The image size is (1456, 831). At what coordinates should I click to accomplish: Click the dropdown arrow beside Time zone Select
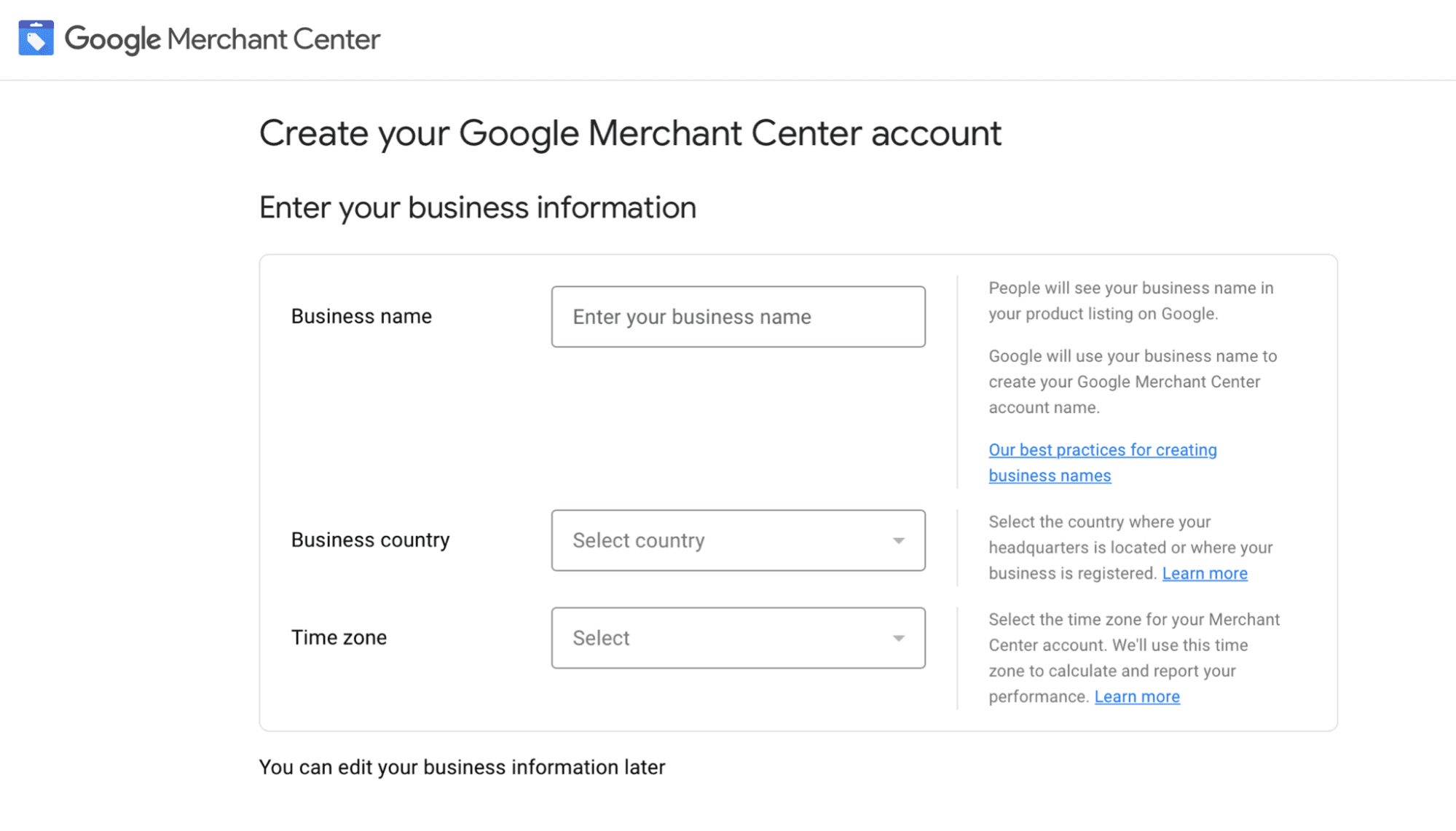(x=899, y=637)
